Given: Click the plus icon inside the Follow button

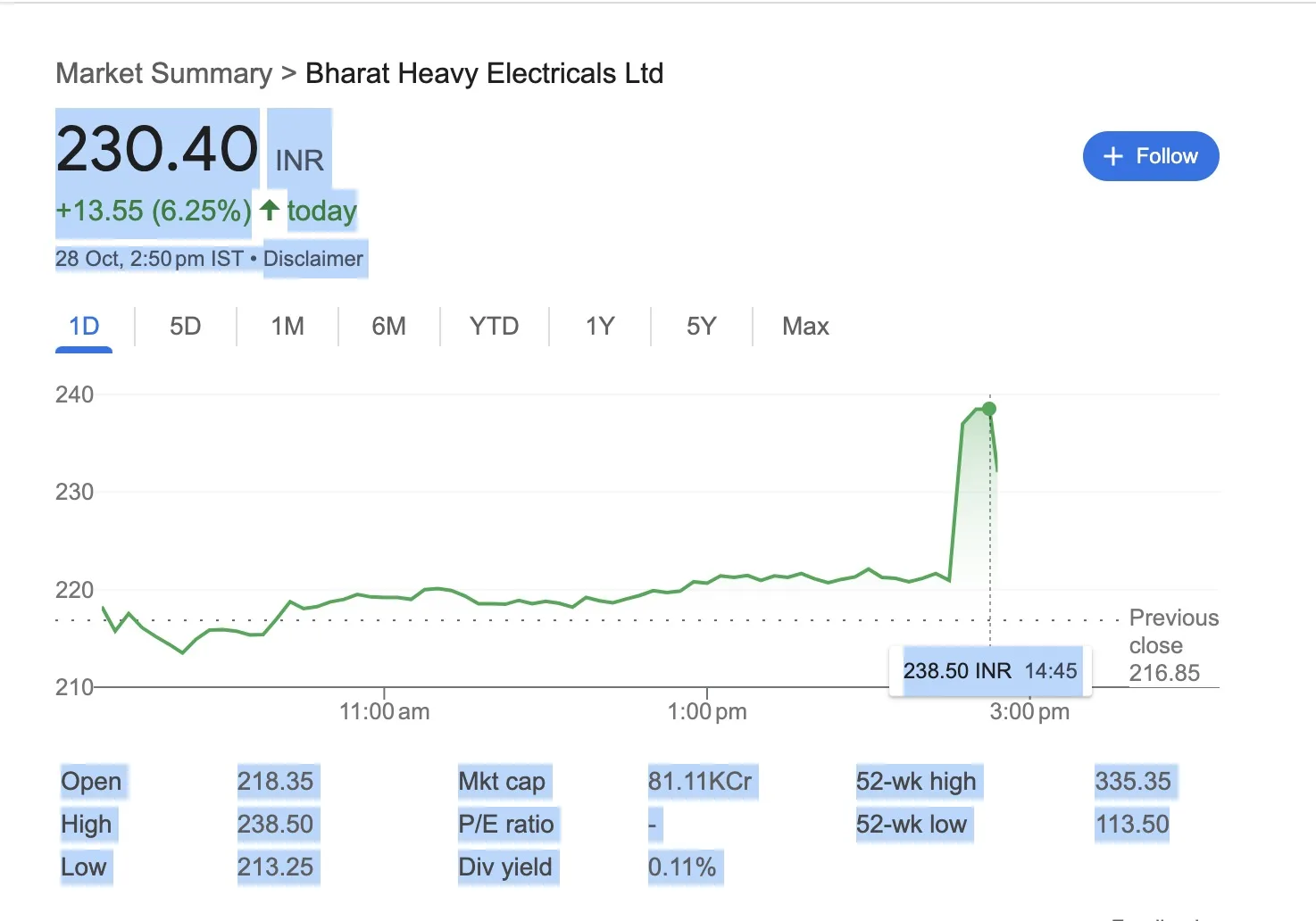Looking at the screenshot, I should point(1112,155).
